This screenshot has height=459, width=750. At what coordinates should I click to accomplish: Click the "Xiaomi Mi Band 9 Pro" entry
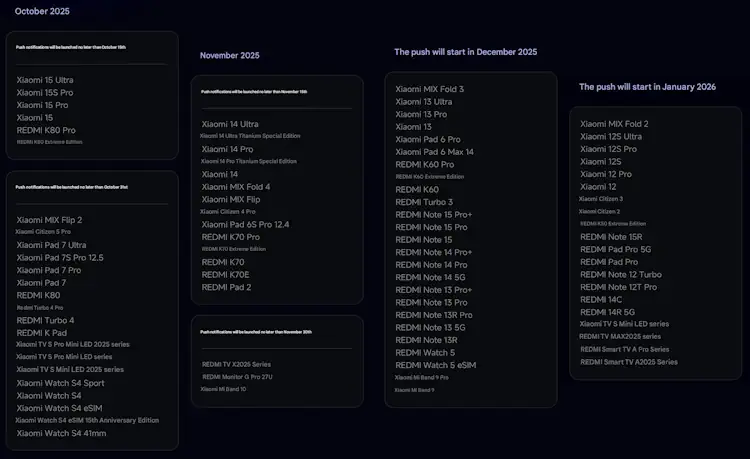click(422, 377)
